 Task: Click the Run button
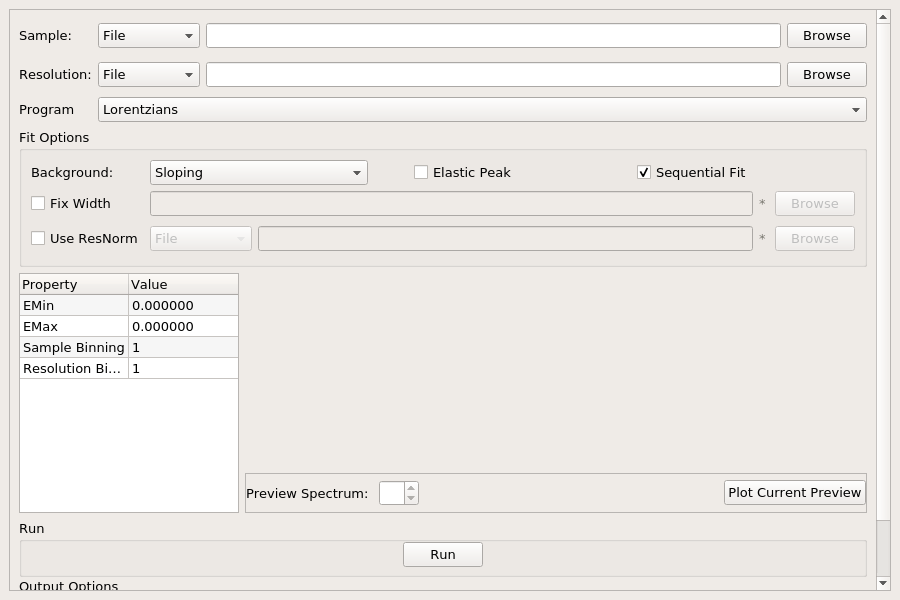pyautogui.click(x=443, y=555)
